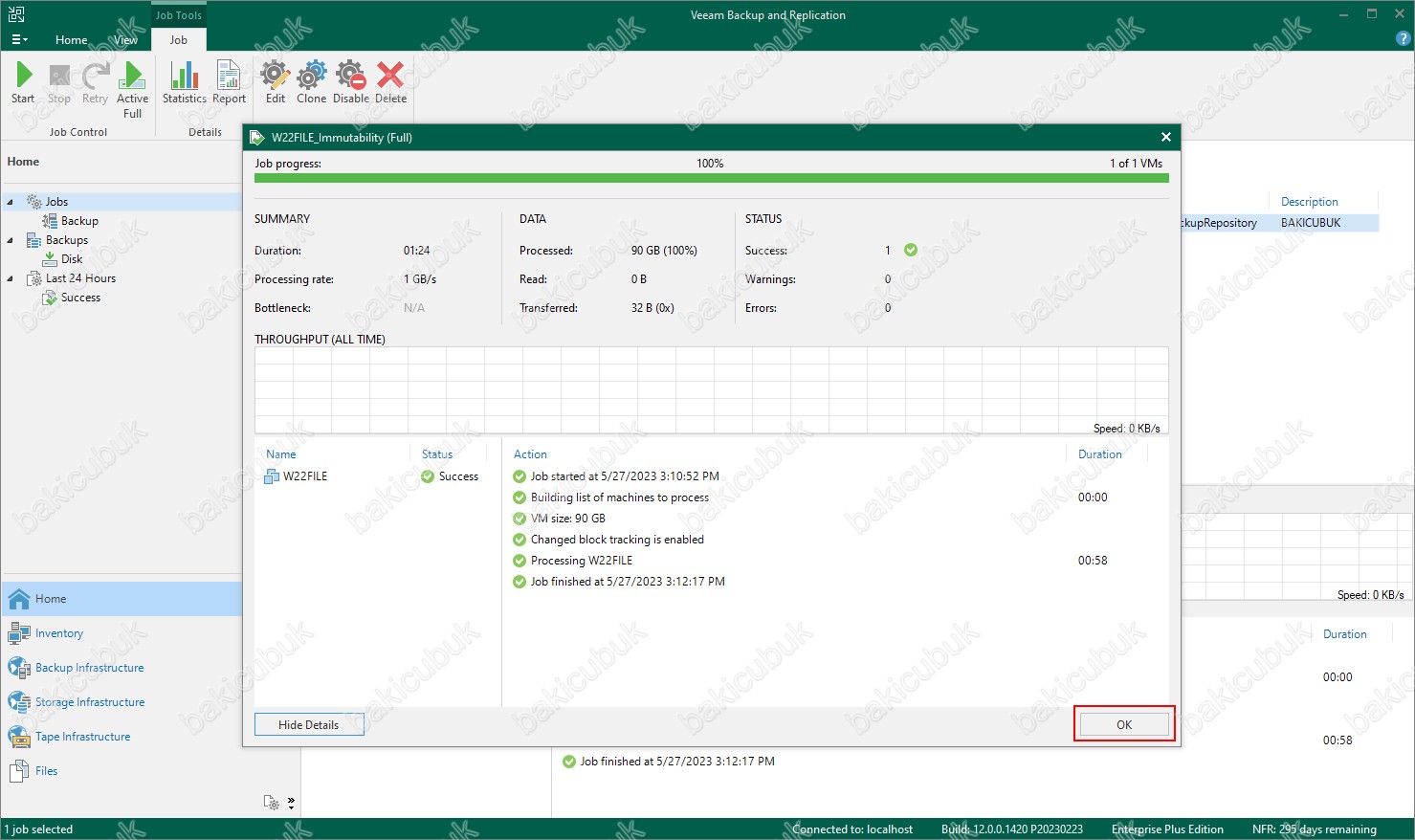Collapse the Last 24 Hours node
1415x840 pixels.
(x=11, y=278)
